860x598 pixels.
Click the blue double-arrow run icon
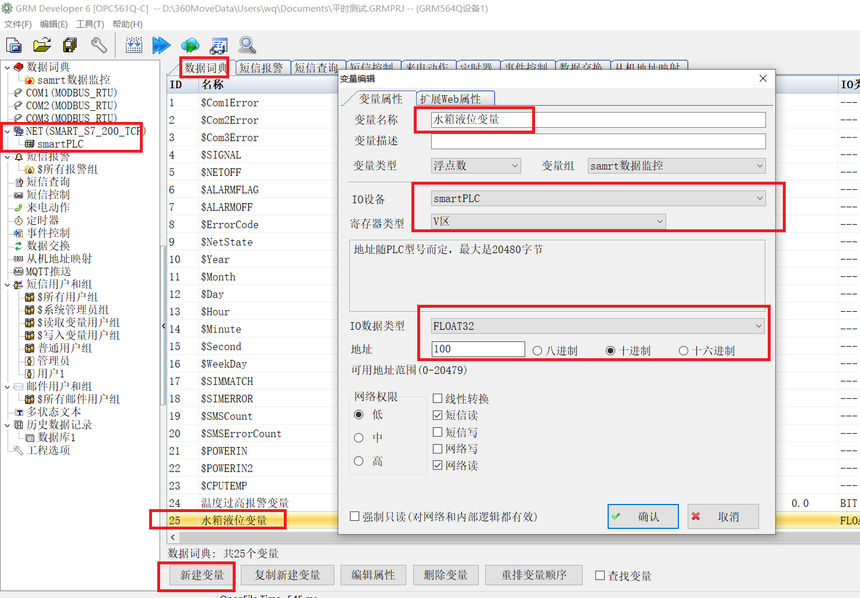click(x=161, y=45)
